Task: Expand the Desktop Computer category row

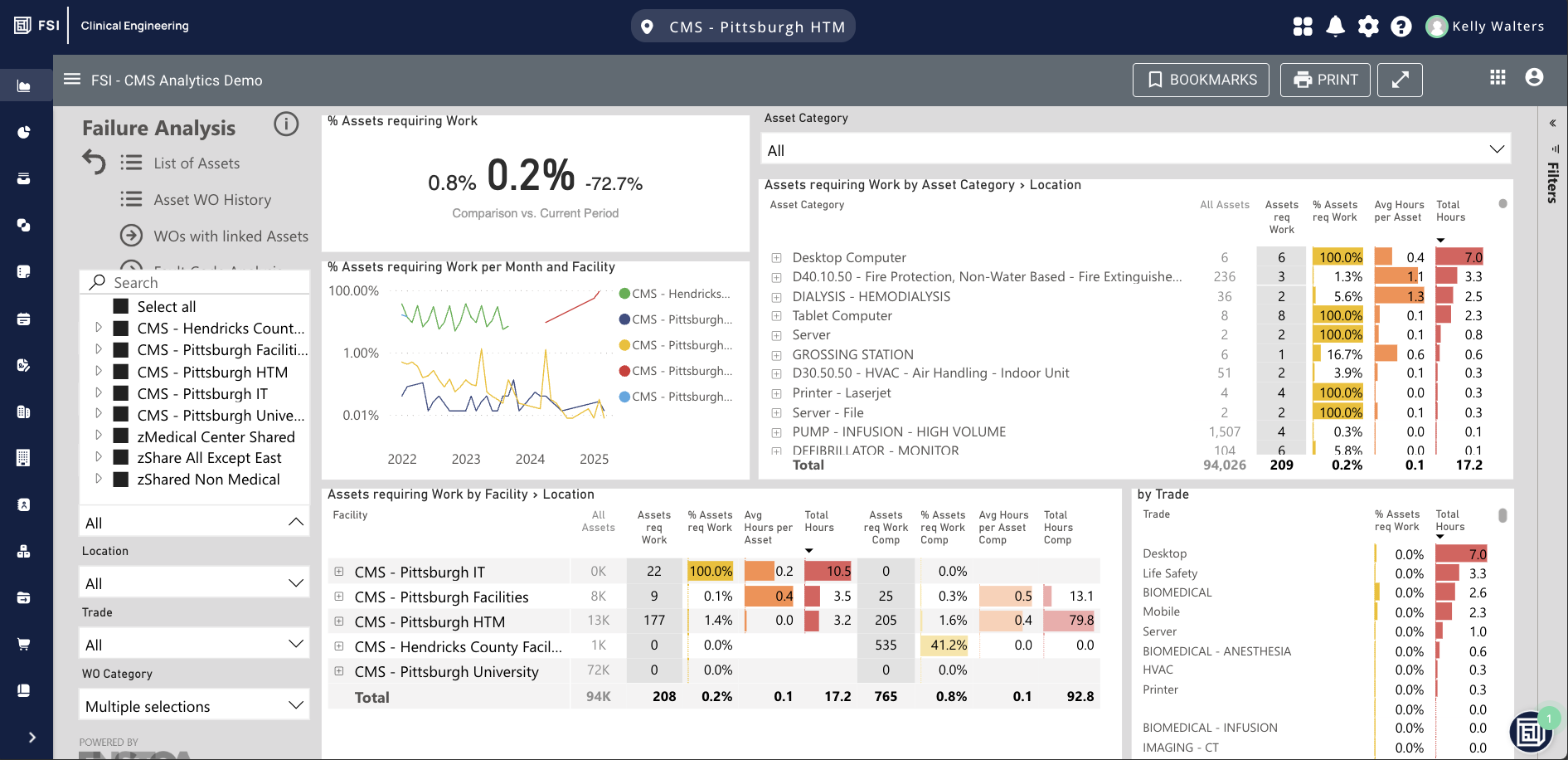Action: (x=776, y=258)
